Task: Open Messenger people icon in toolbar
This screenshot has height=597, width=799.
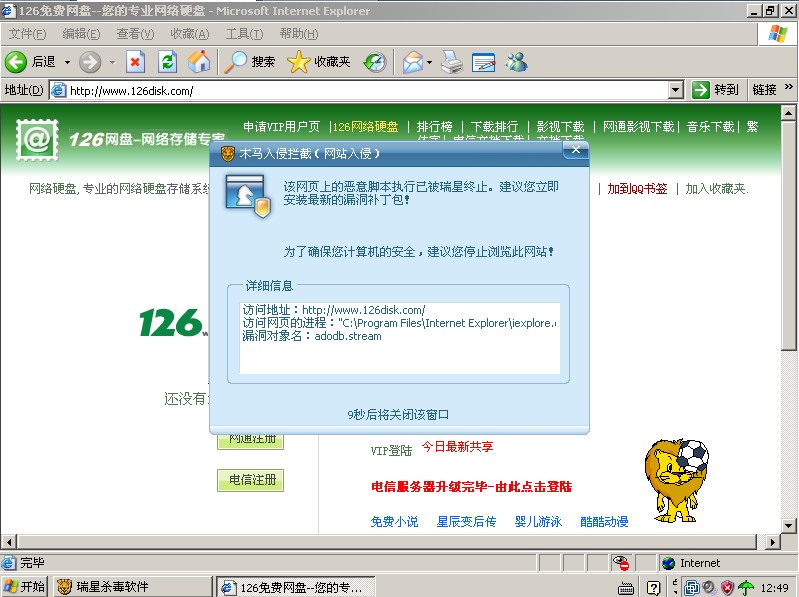Action: 516,62
